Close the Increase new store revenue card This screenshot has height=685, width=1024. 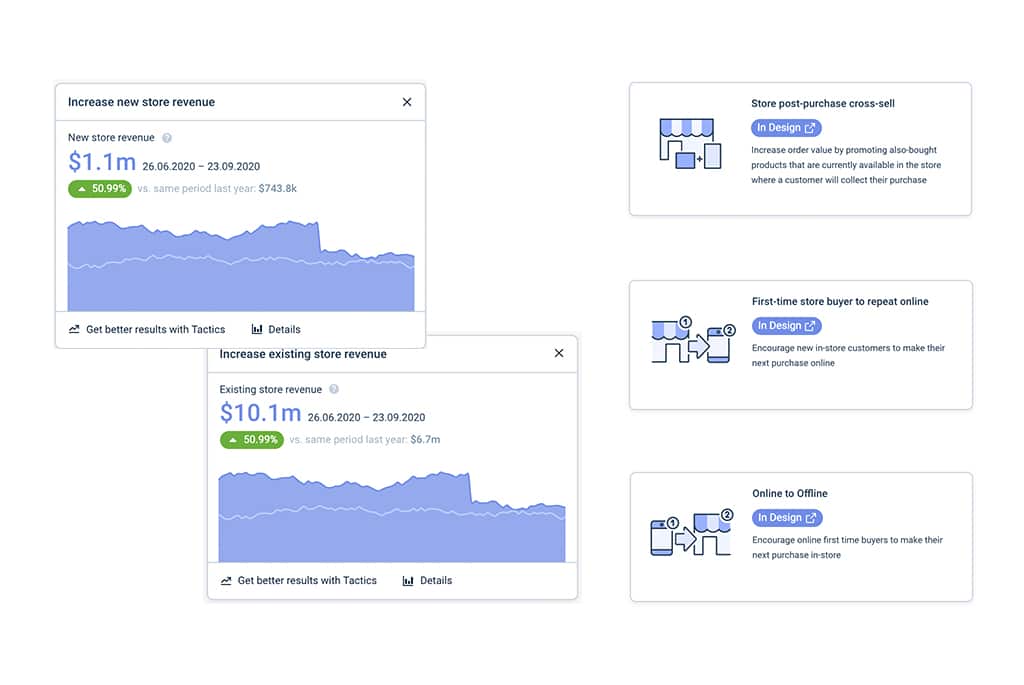[407, 102]
